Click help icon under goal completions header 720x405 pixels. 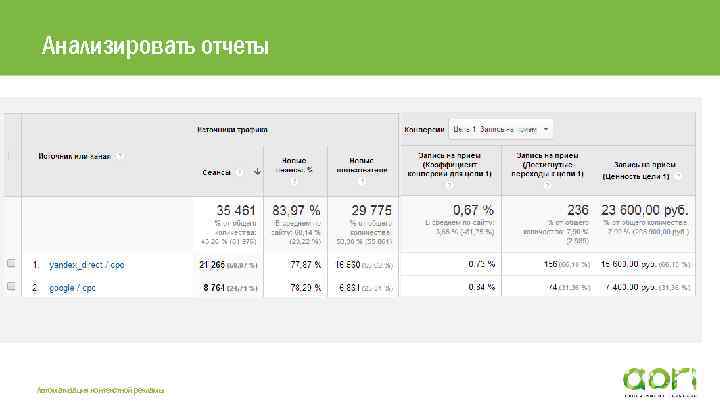point(547,185)
